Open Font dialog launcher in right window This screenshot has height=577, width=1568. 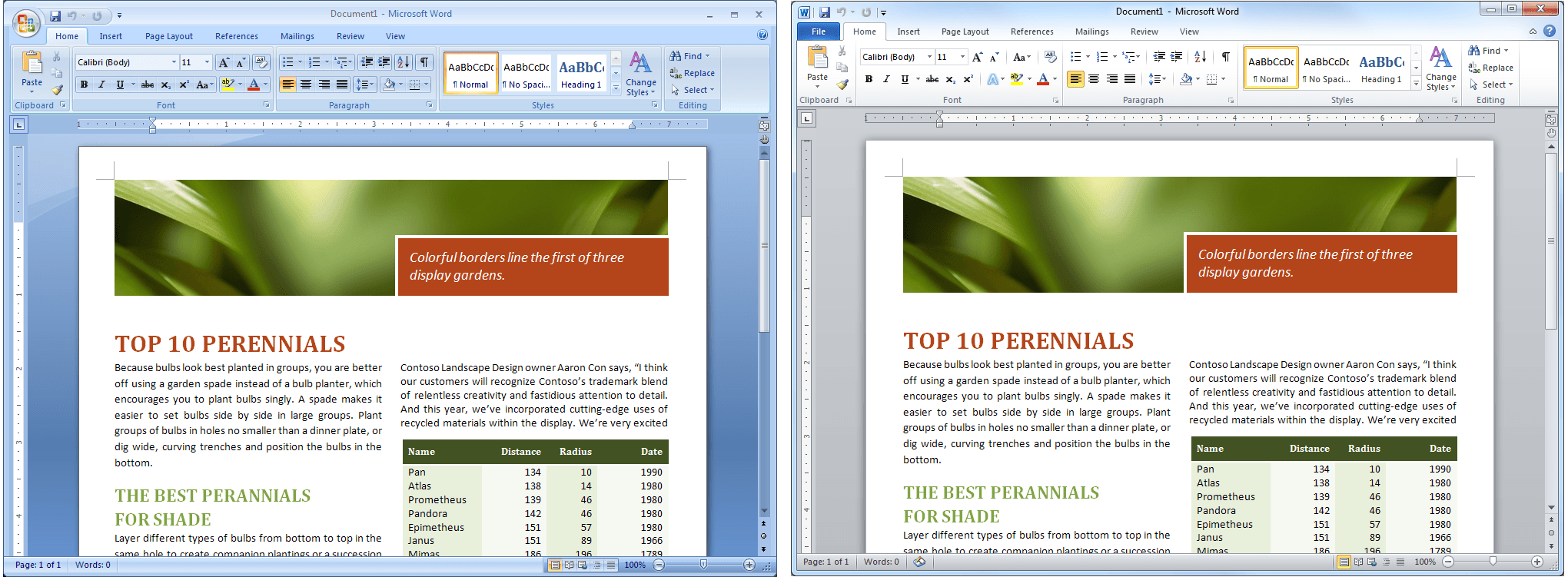(x=1055, y=101)
